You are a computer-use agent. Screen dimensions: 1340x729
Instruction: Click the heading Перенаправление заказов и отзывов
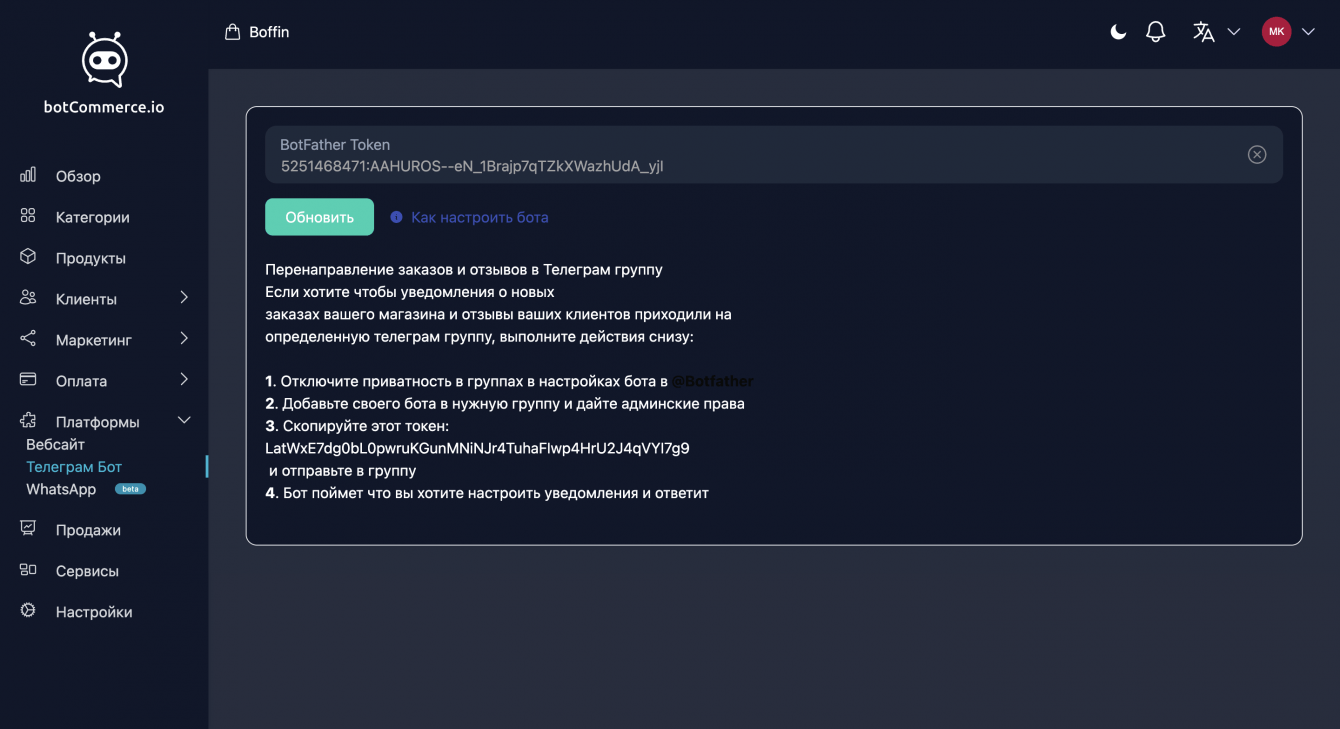click(x=464, y=269)
